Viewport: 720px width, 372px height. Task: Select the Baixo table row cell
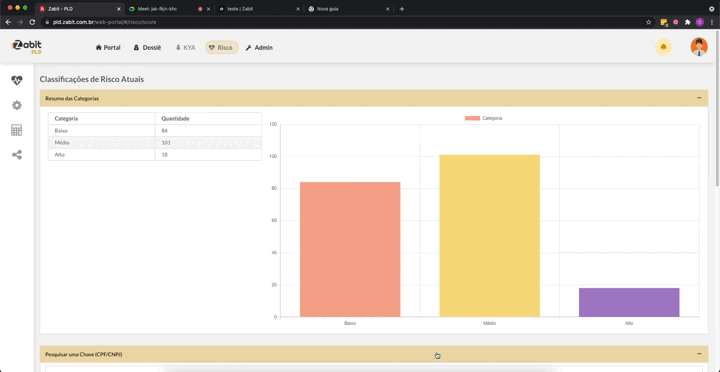(101, 131)
